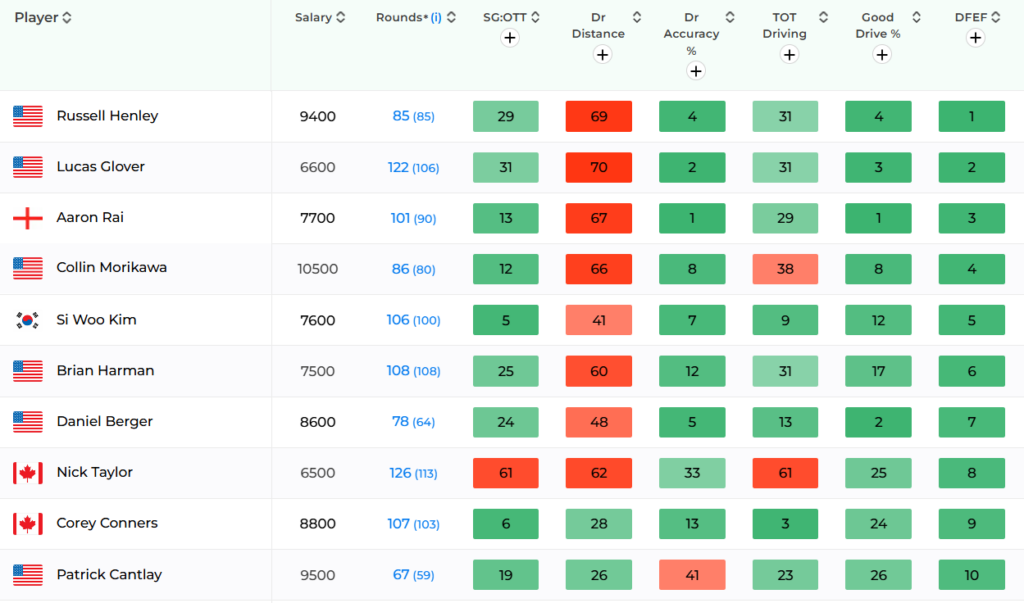Image resolution: width=1024 pixels, height=603 pixels.
Task: Select Nick Taylor's red TOT Driving cell 61
Action: 785,472
